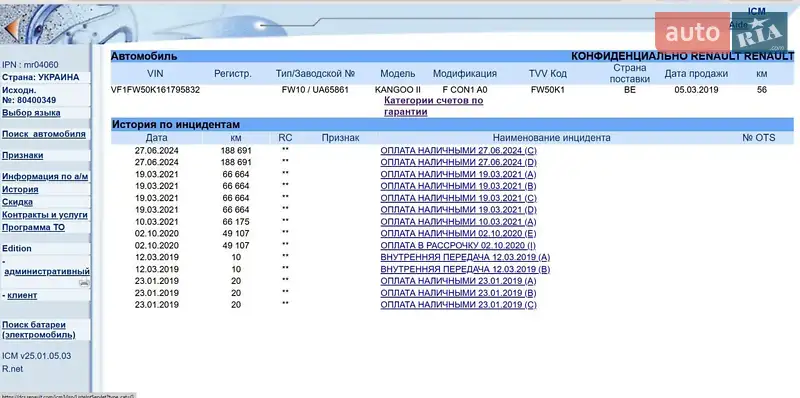Open Поиск автомобиля in sidebar
800x398 pixels.
click(44, 134)
